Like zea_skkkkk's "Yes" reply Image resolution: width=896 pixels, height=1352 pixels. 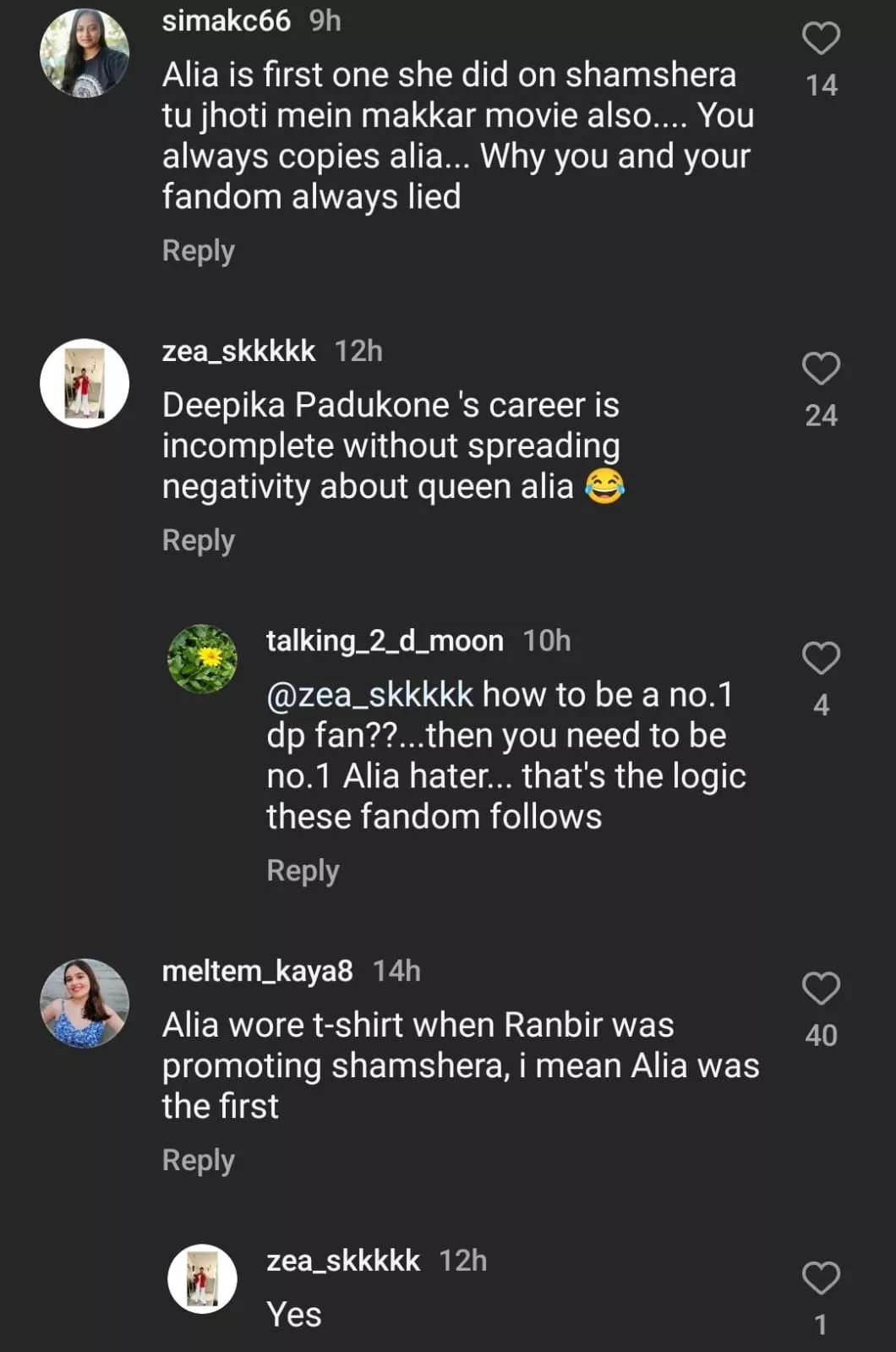click(820, 1279)
